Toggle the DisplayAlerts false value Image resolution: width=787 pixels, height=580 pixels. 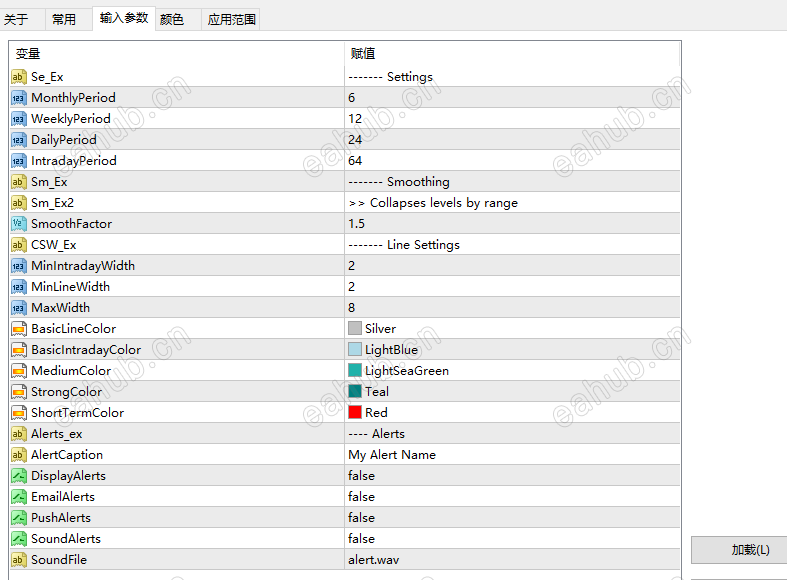tap(362, 476)
